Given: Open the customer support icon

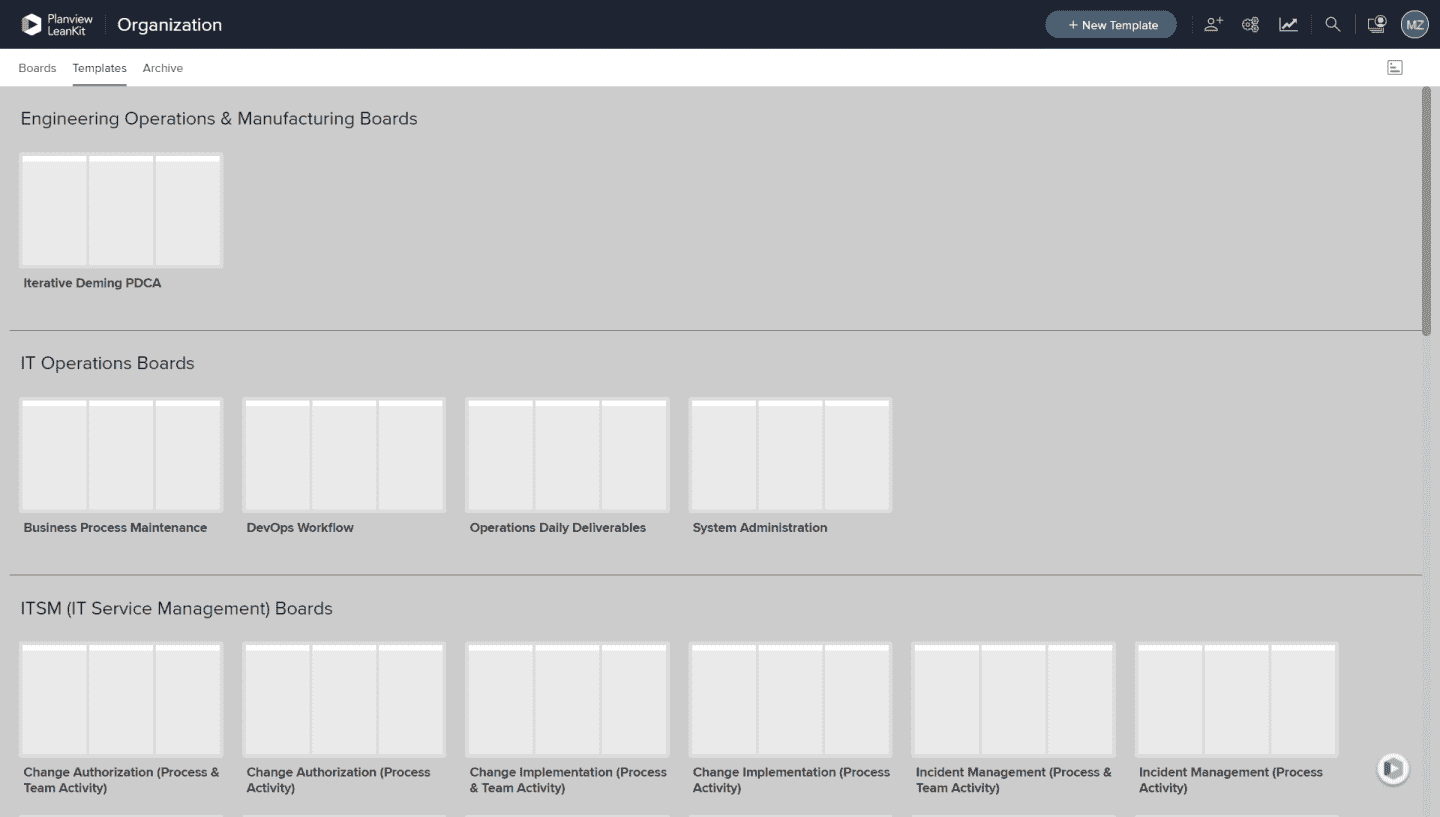Looking at the screenshot, I should tap(1377, 25).
